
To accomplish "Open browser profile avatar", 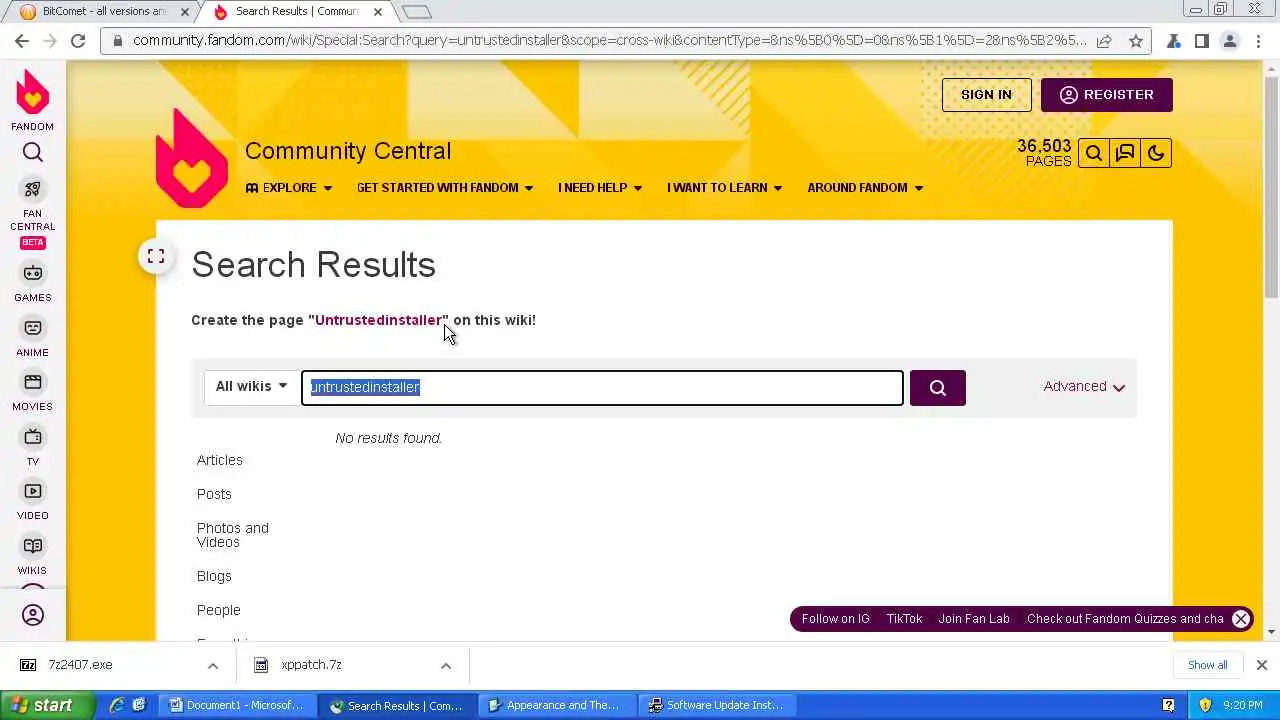I will (x=1230, y=41).
